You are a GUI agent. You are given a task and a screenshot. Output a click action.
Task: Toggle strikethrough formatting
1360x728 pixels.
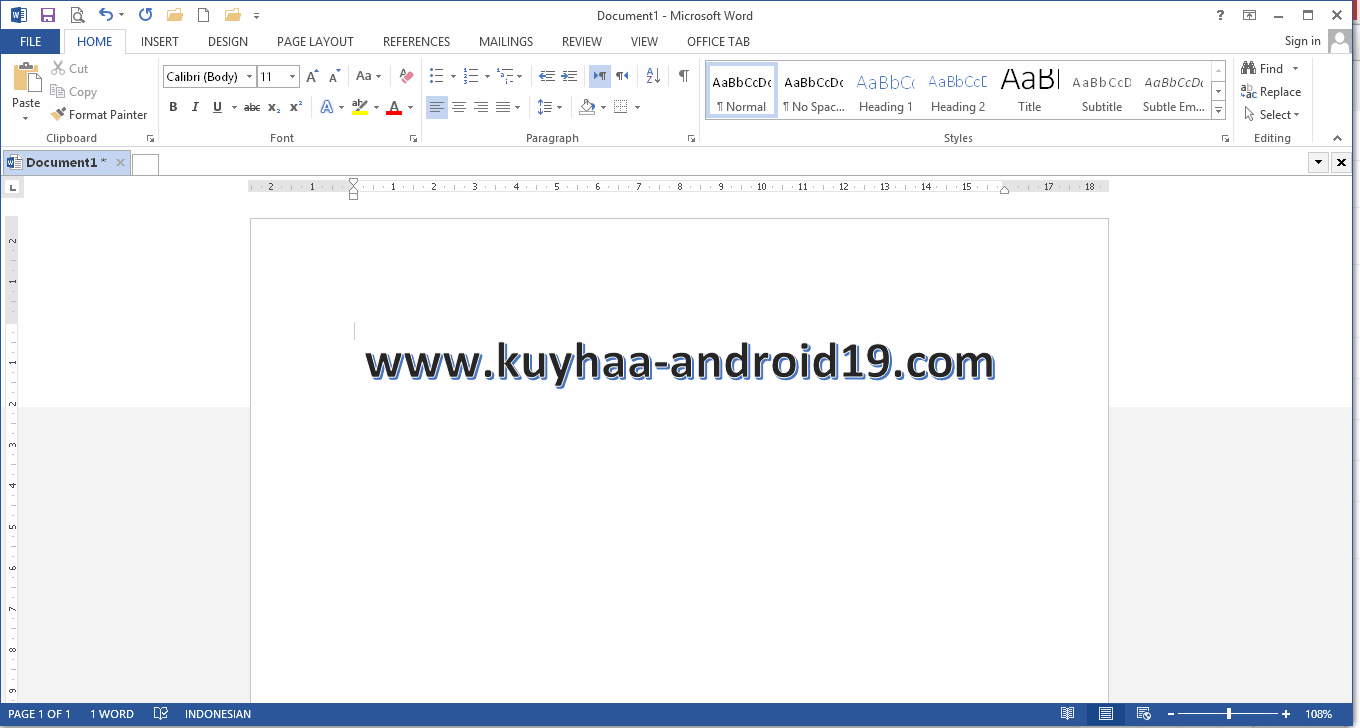click(252, 107)
